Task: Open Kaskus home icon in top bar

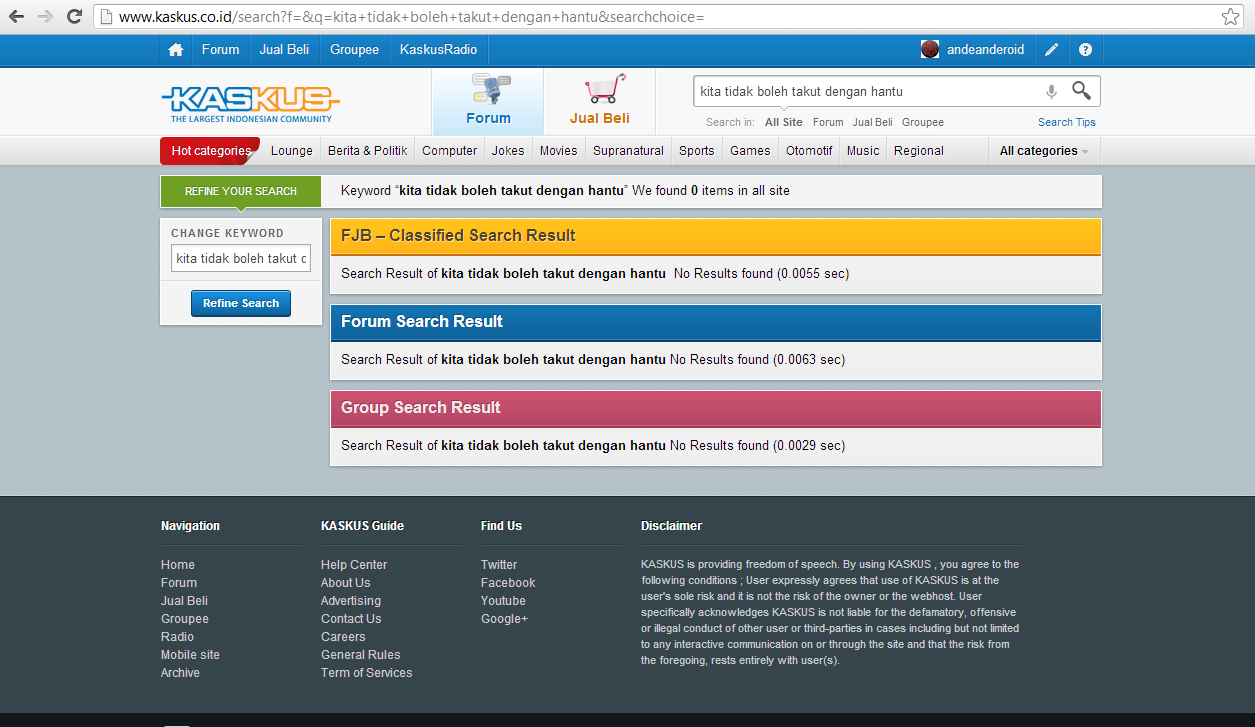Action: [x=176, y=50]
